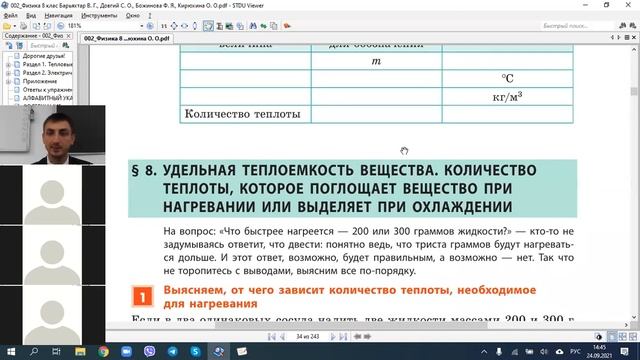The height and width of the screenshot is (360, 640).
Task: Click the navigate forward arrow in status bar
Action: click(x=367, y=336)
